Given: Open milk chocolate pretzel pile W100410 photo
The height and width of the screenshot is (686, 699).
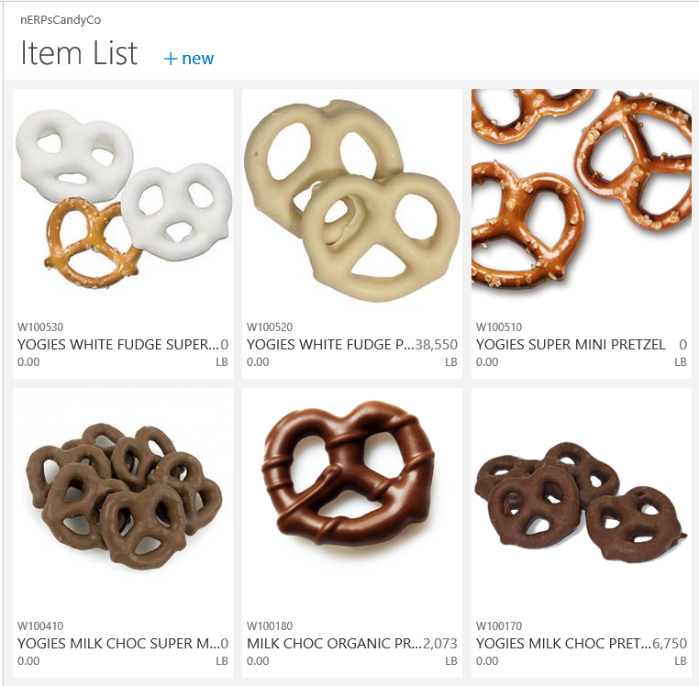Looking at the screenshot, I should point(123,500).
